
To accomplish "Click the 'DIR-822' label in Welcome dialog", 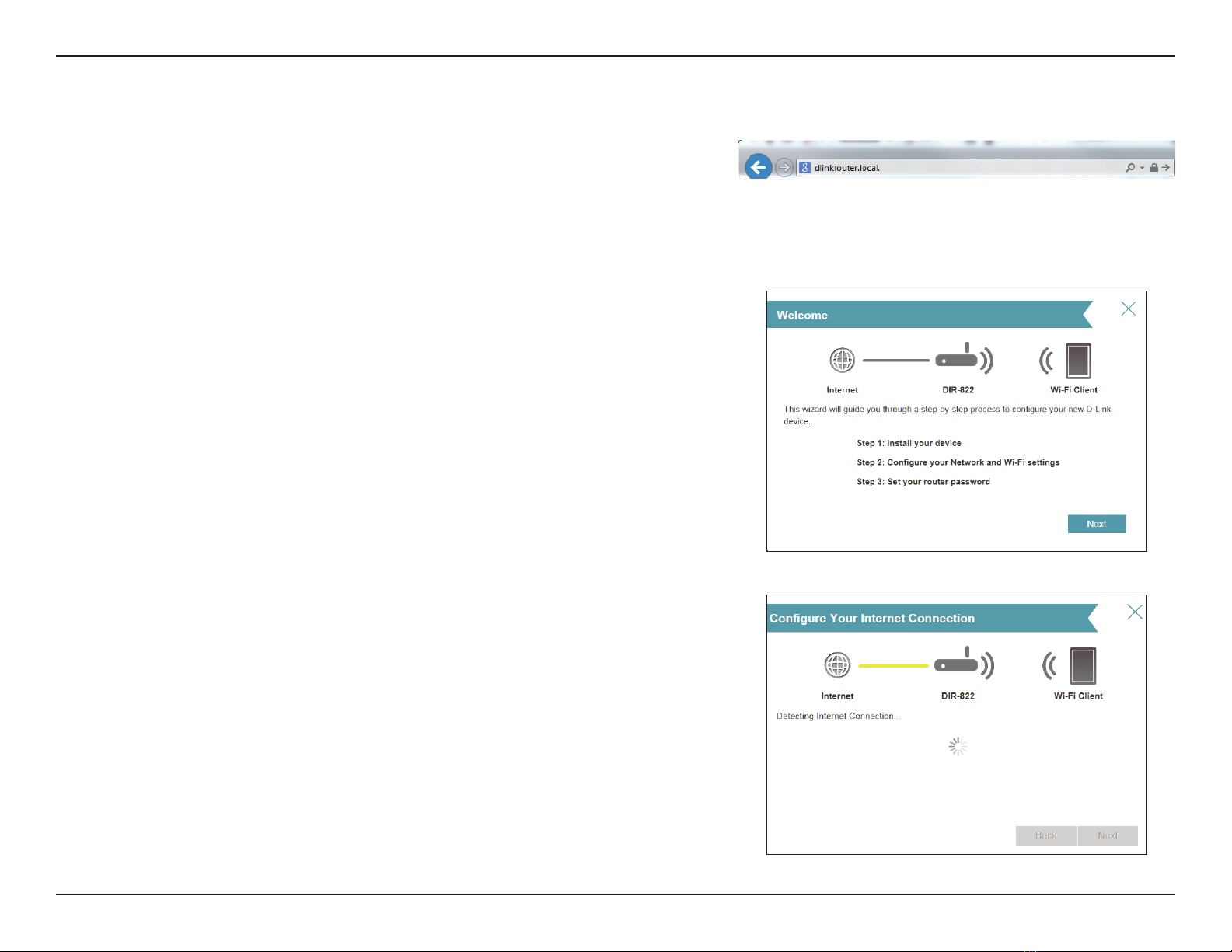I will click(x=958, y=390).
